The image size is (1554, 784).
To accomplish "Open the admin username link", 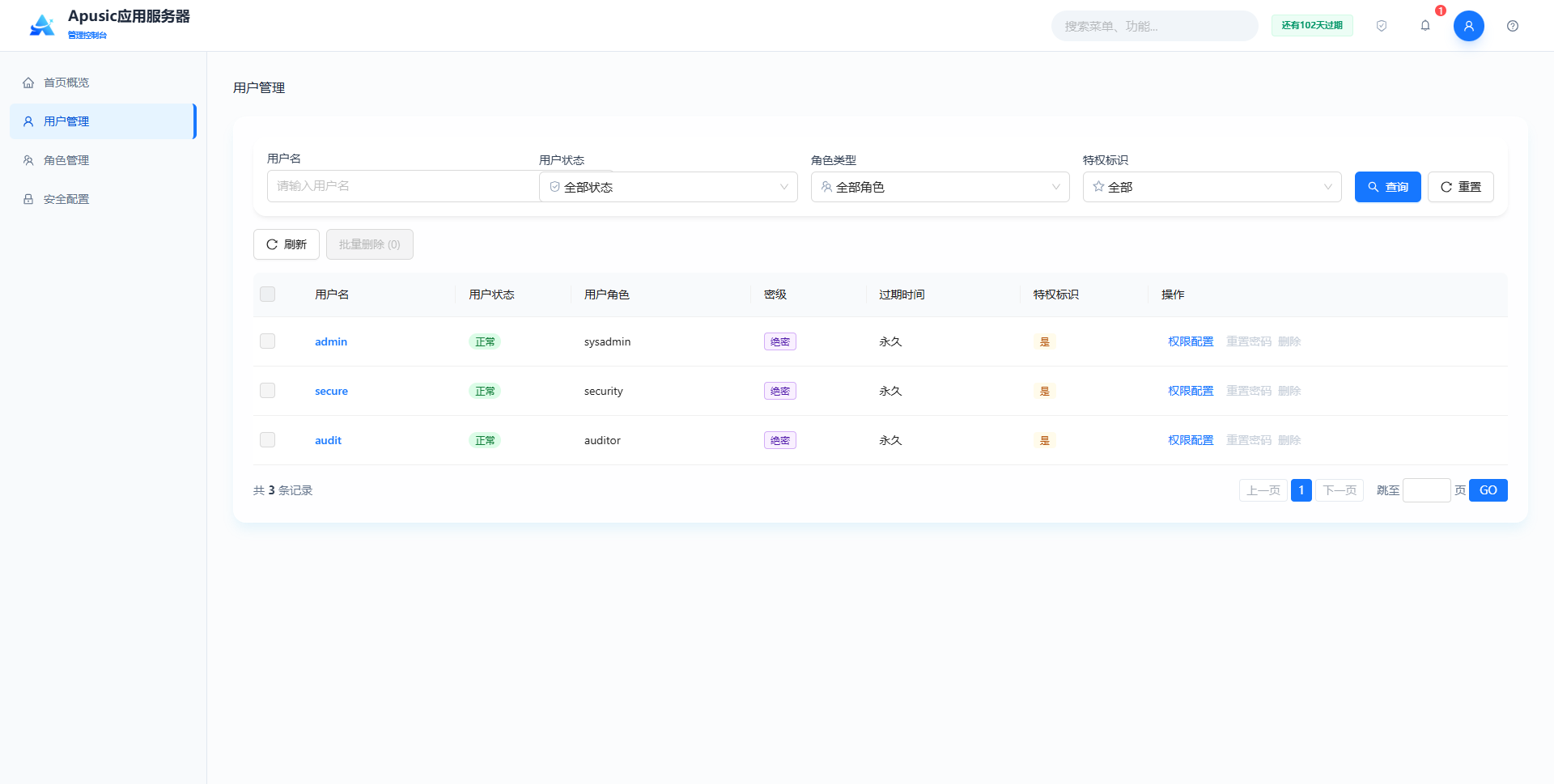I will [x=331, y=341].
